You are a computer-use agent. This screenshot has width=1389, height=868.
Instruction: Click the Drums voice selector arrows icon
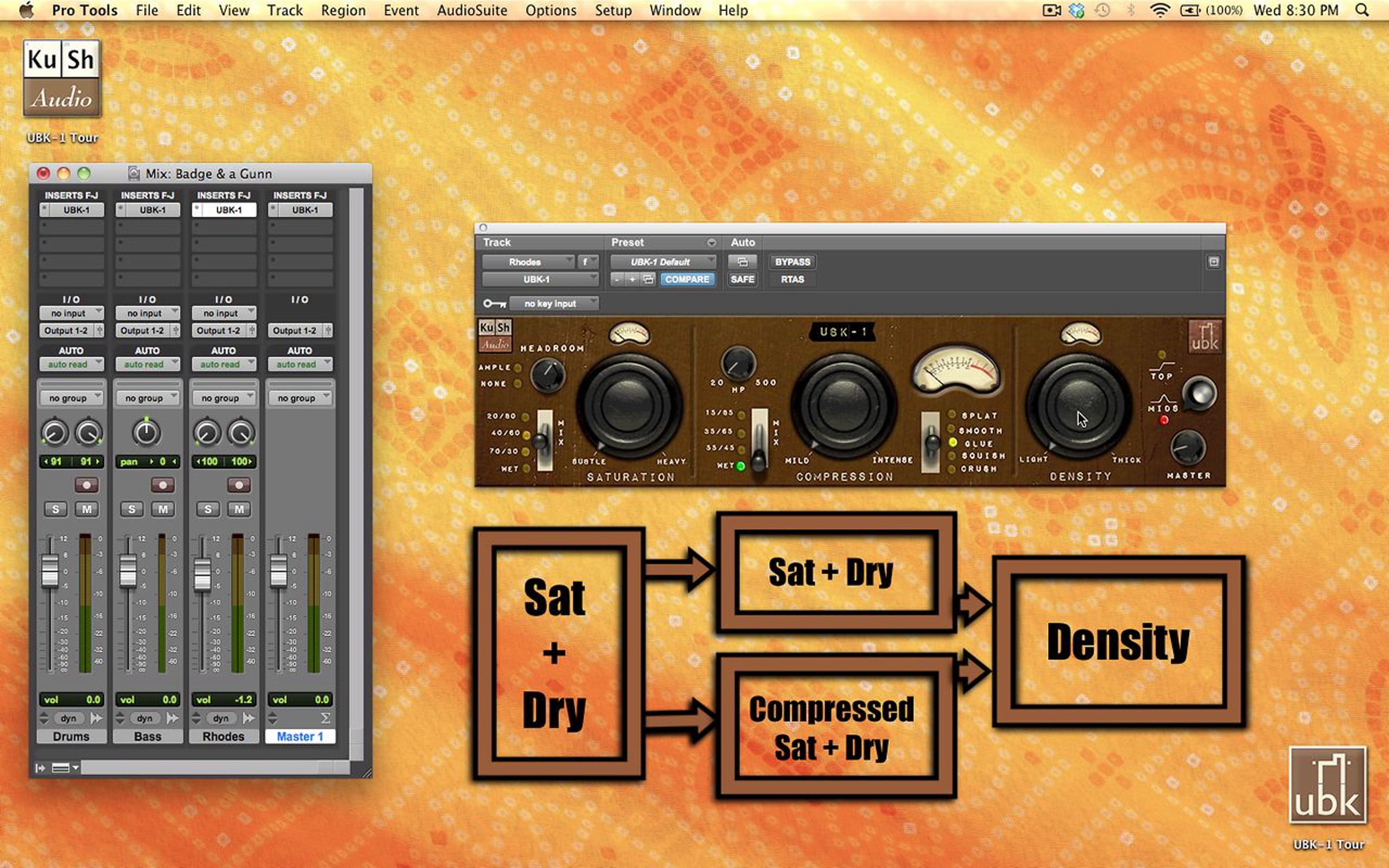[x=44, y=718]
